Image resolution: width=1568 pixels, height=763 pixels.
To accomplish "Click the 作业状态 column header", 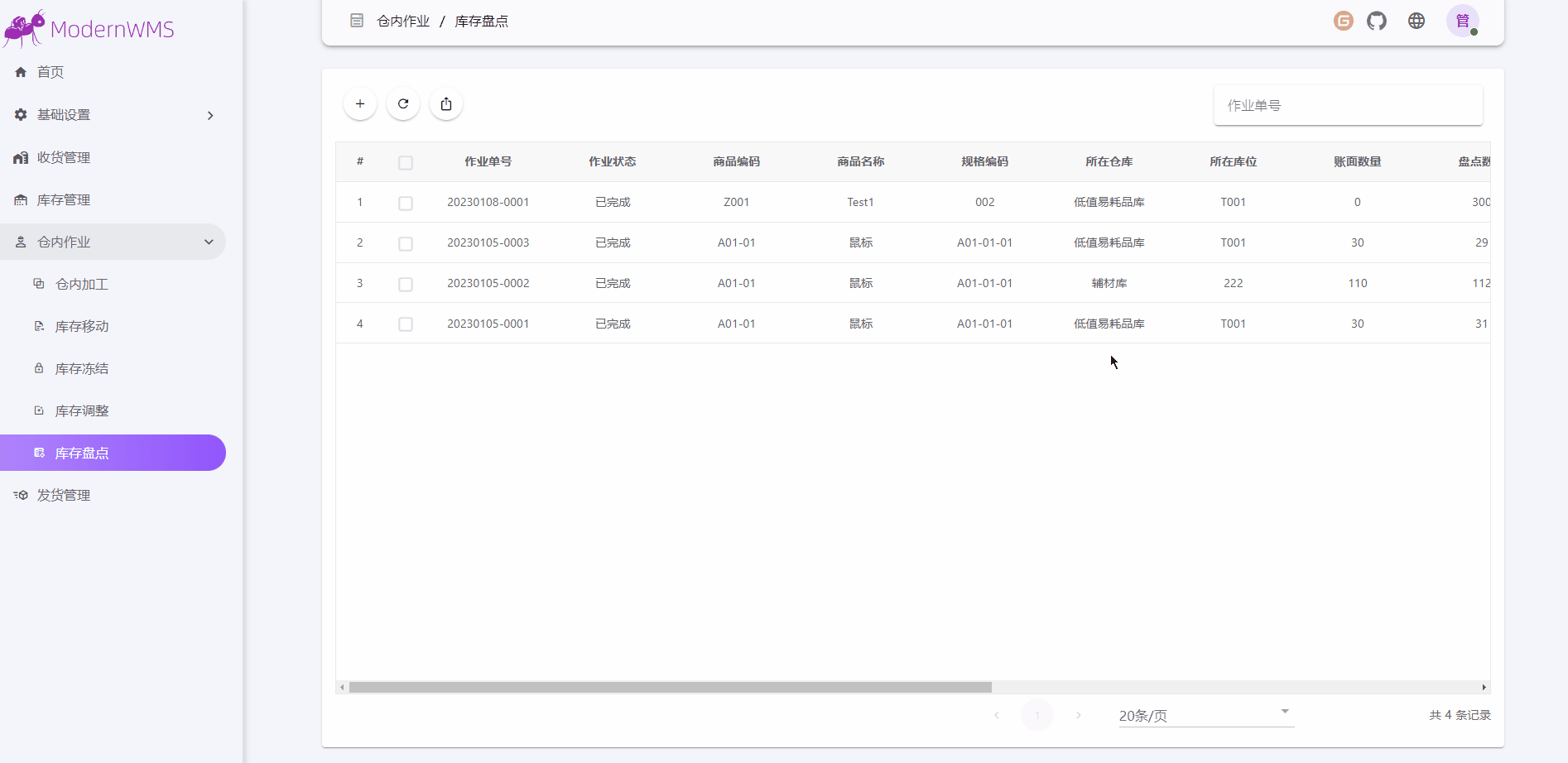I will [x=613, y=161].
